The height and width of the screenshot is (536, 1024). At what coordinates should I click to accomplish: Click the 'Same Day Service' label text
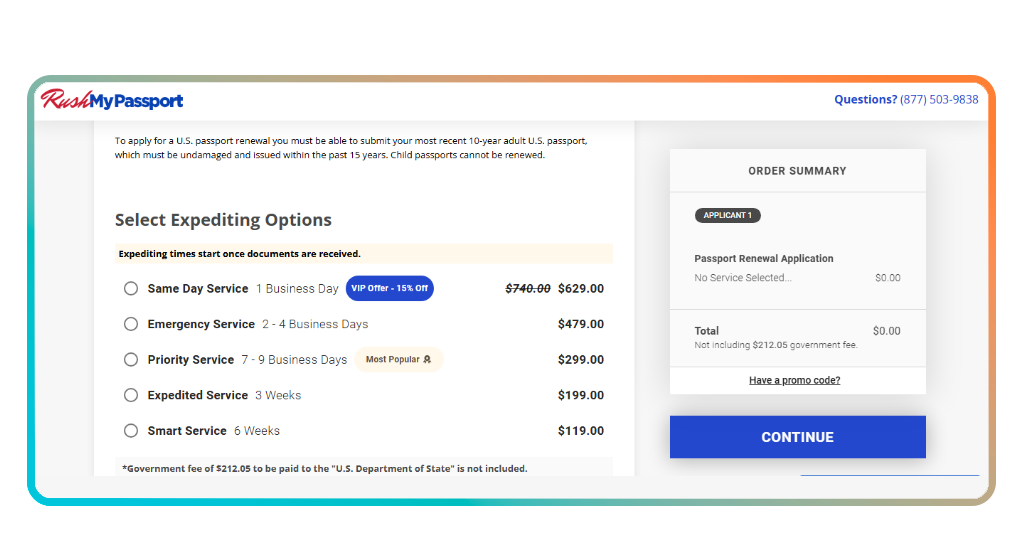[x=198, y=289]
